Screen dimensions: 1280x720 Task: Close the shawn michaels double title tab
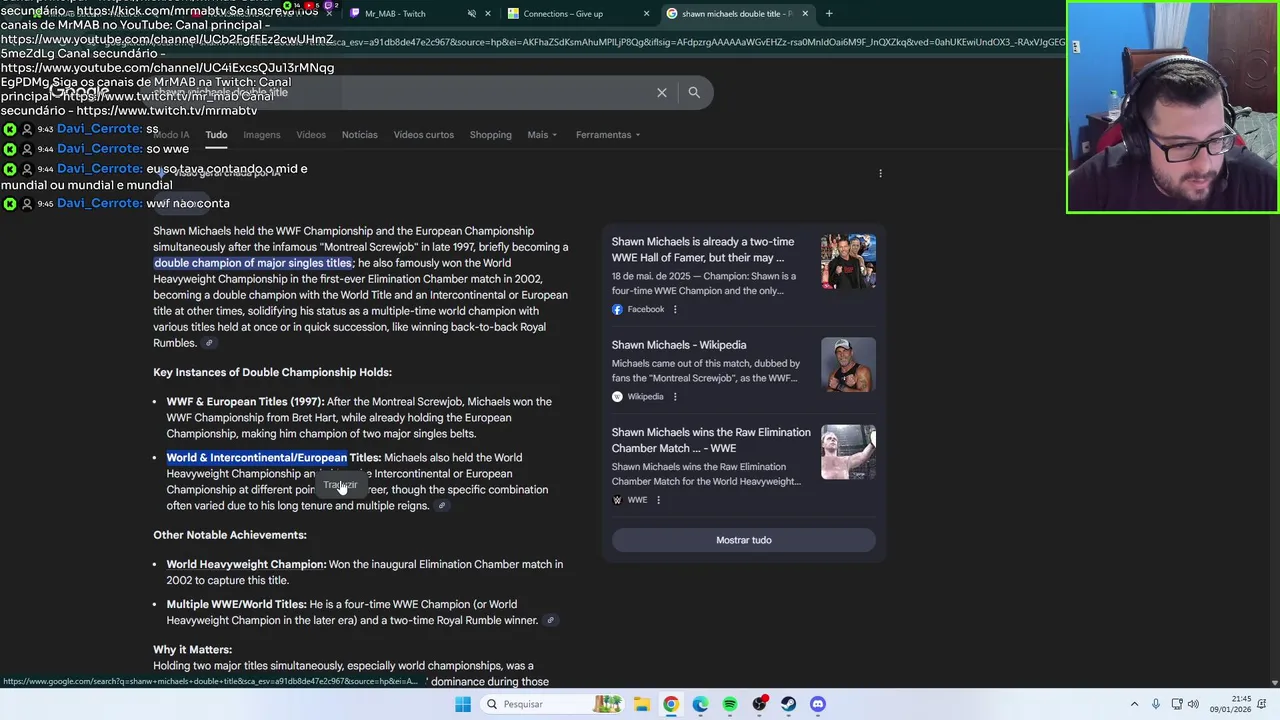[805, 13]
